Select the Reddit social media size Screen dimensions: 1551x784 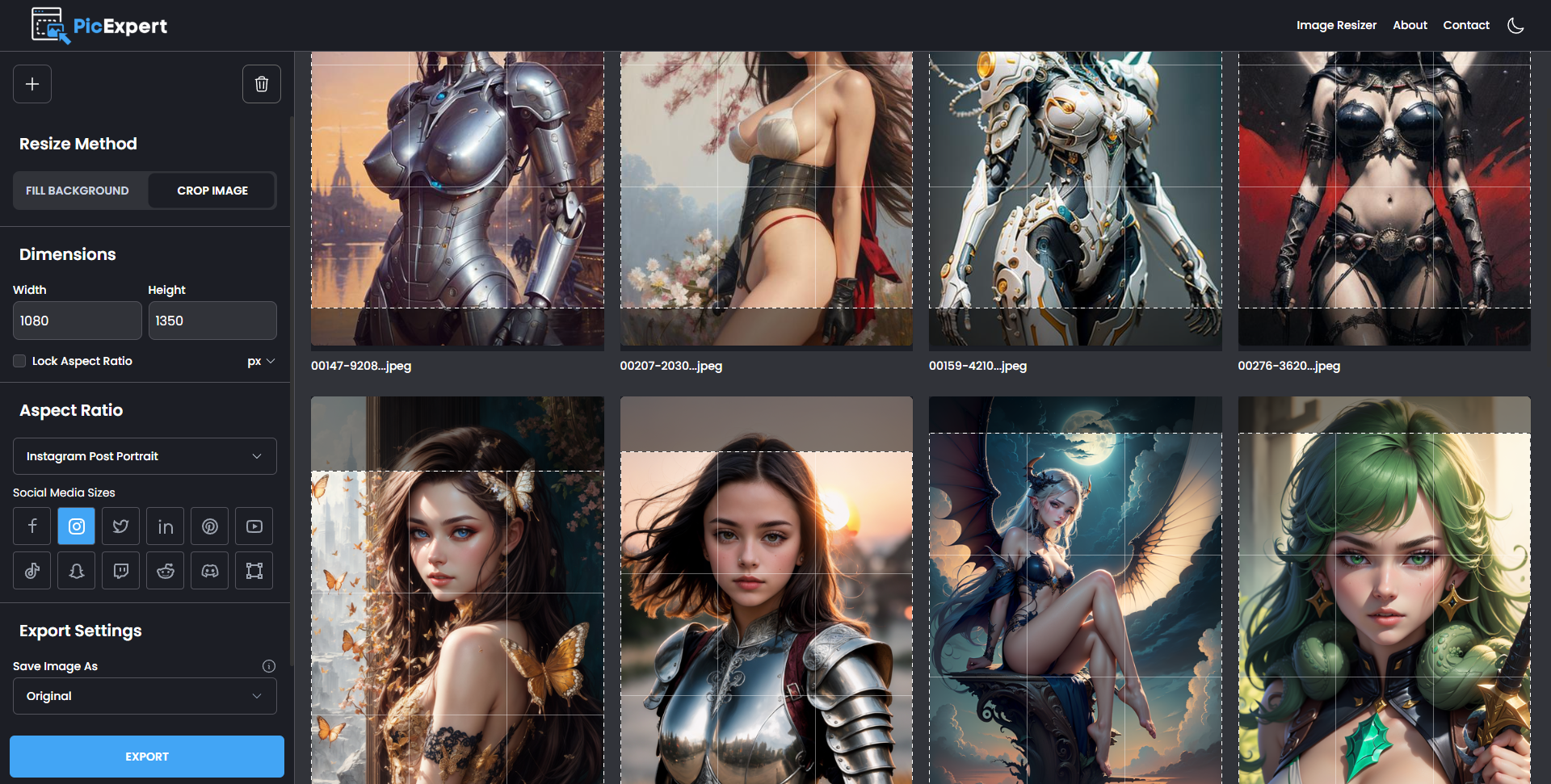[x=166, y=571]
